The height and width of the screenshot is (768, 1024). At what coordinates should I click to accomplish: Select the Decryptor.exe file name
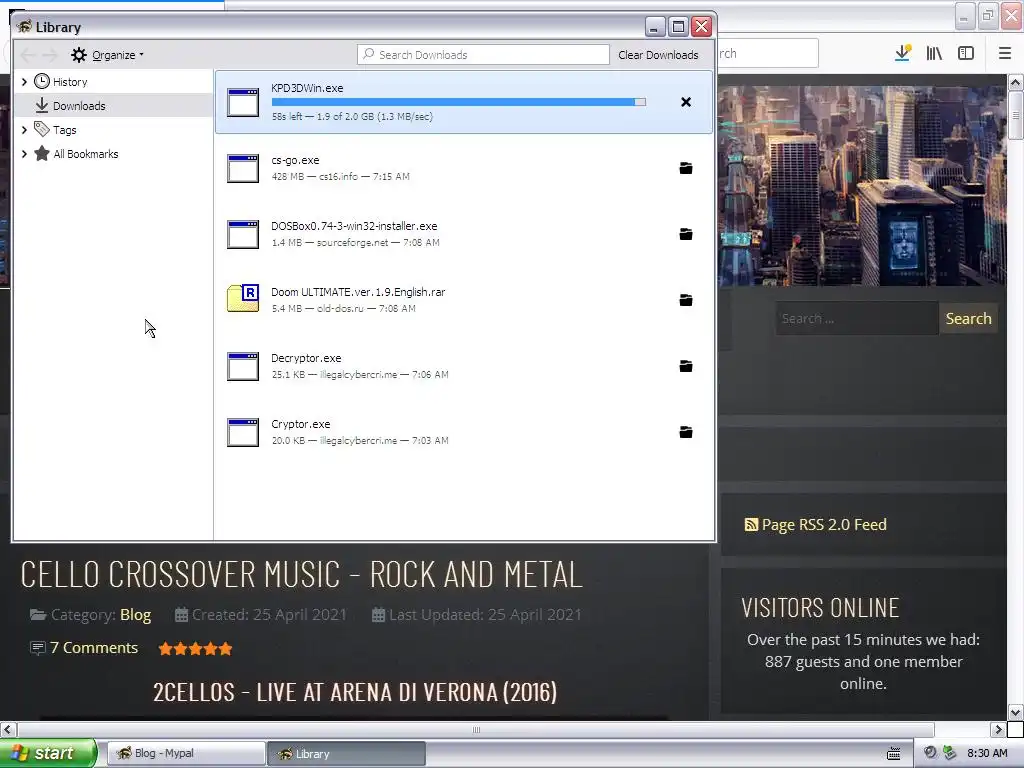point(306,358)
